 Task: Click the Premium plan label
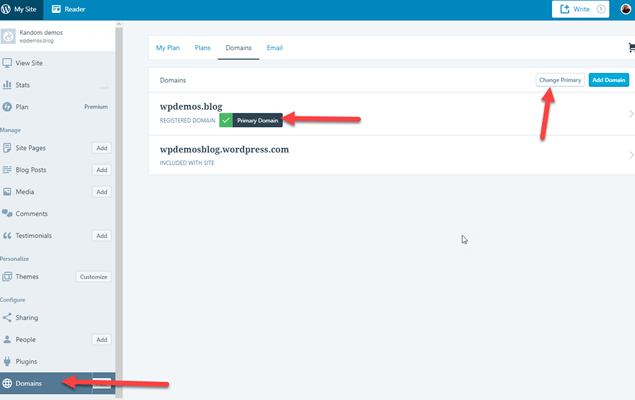[96, 107]
